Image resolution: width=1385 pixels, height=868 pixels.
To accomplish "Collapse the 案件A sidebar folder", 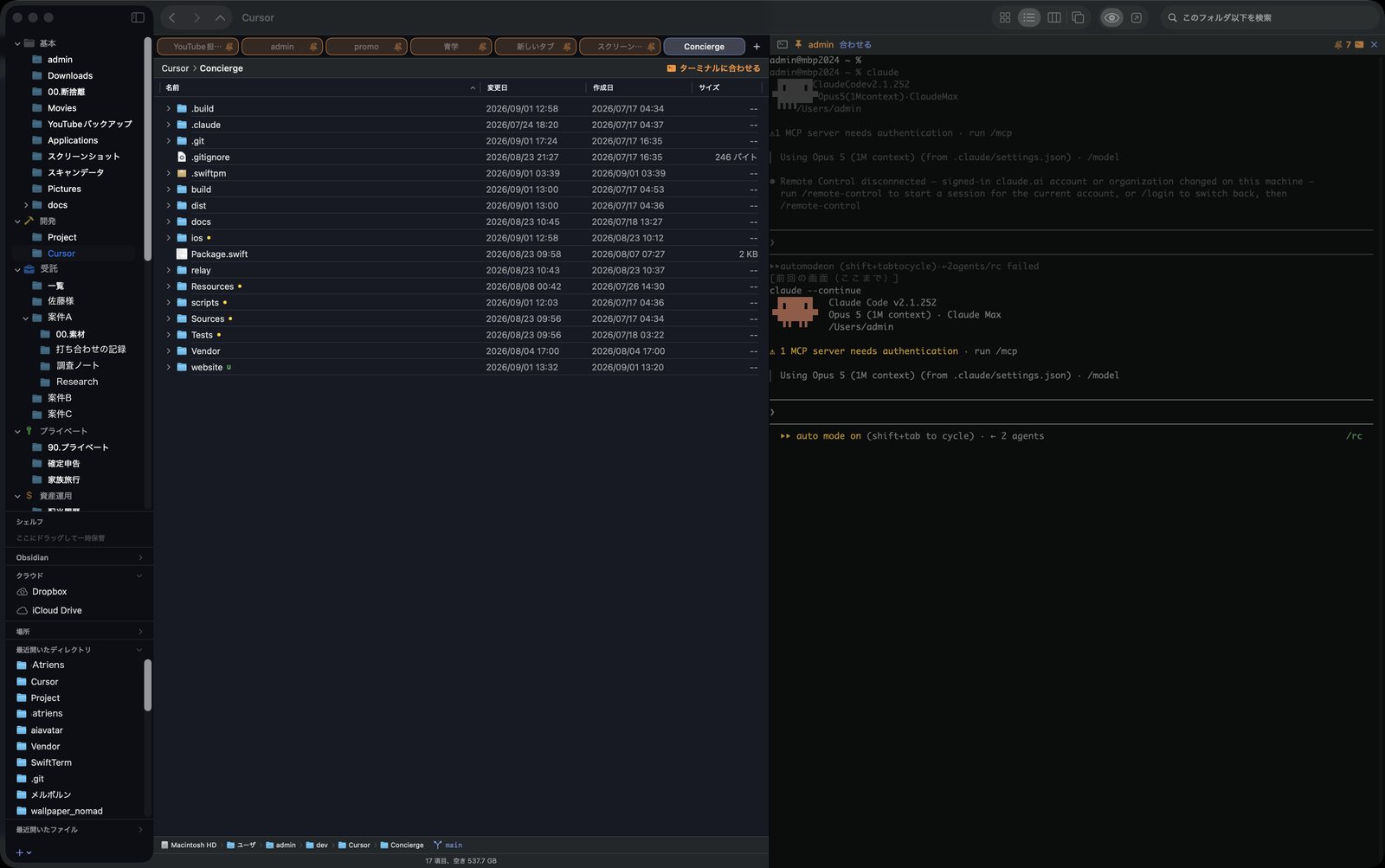I will [26, 318].
